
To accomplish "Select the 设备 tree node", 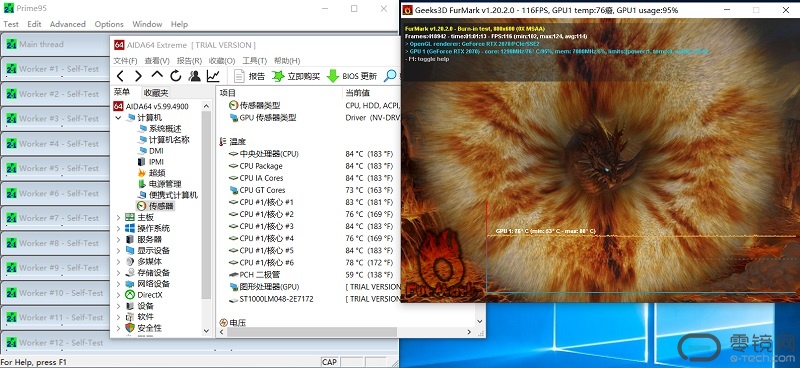I will pyautogui.click(x=140, y=306).
